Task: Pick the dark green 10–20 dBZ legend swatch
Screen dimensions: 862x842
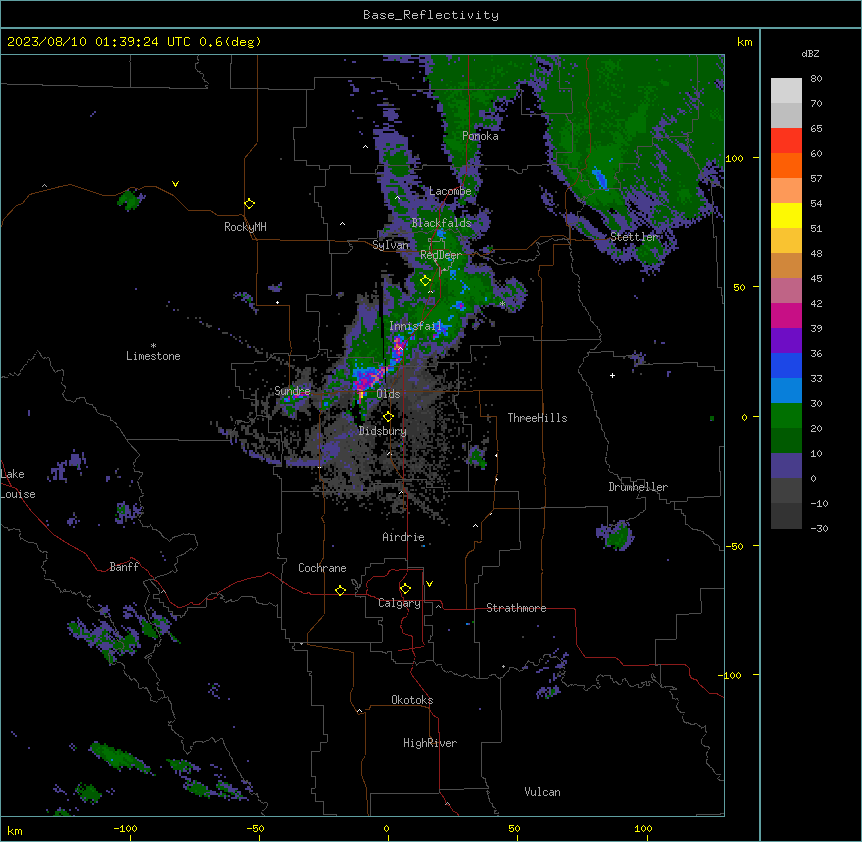Action: pyautogui.click(x=786, y=441)
